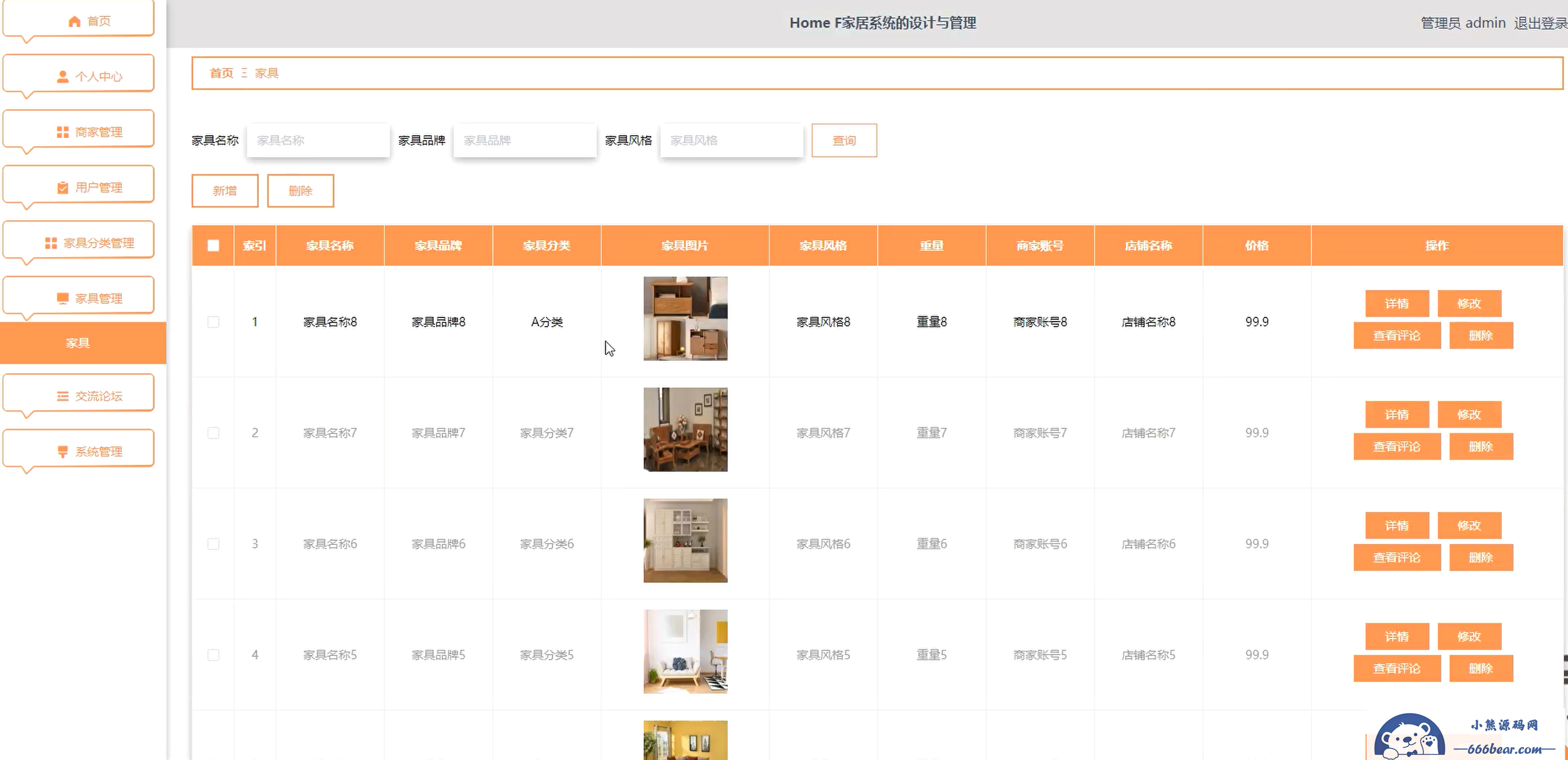Click the A分类 cell in row 1

coord(547,321)
